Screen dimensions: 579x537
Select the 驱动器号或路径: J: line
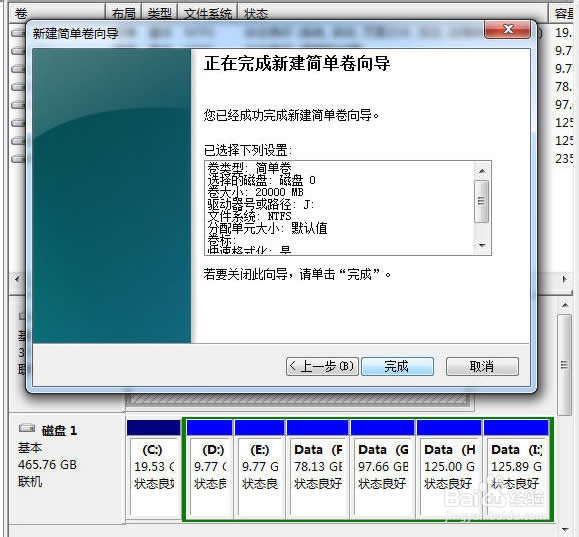pos(260,204)
